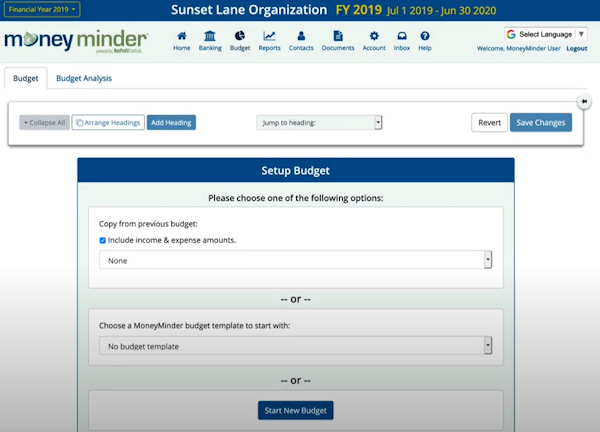This screenshot has width=600, height=432.
Task: Open the Contacts person icon
Action: point(301,36)
